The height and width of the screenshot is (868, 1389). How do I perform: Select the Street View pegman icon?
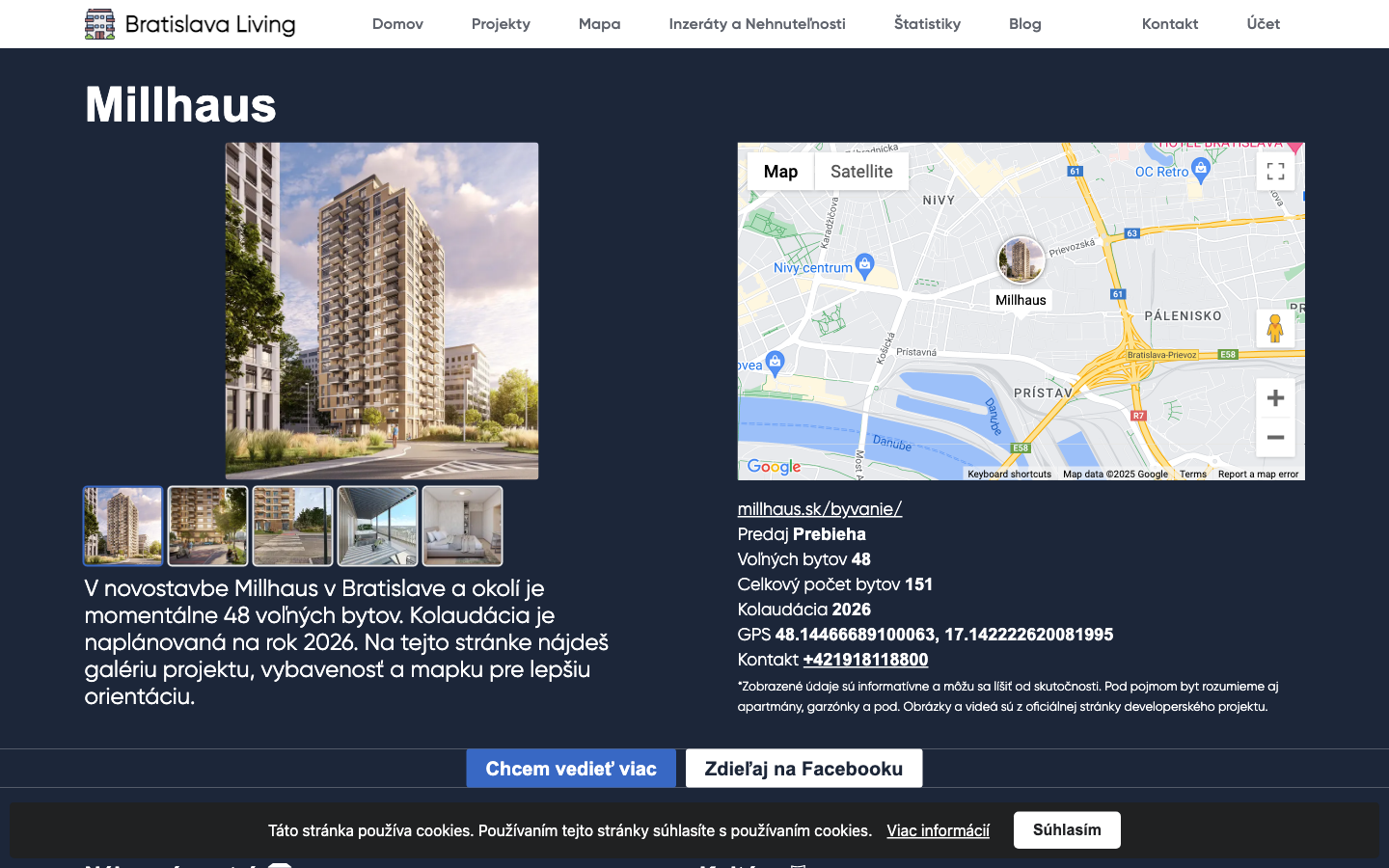pos(1275,328)
